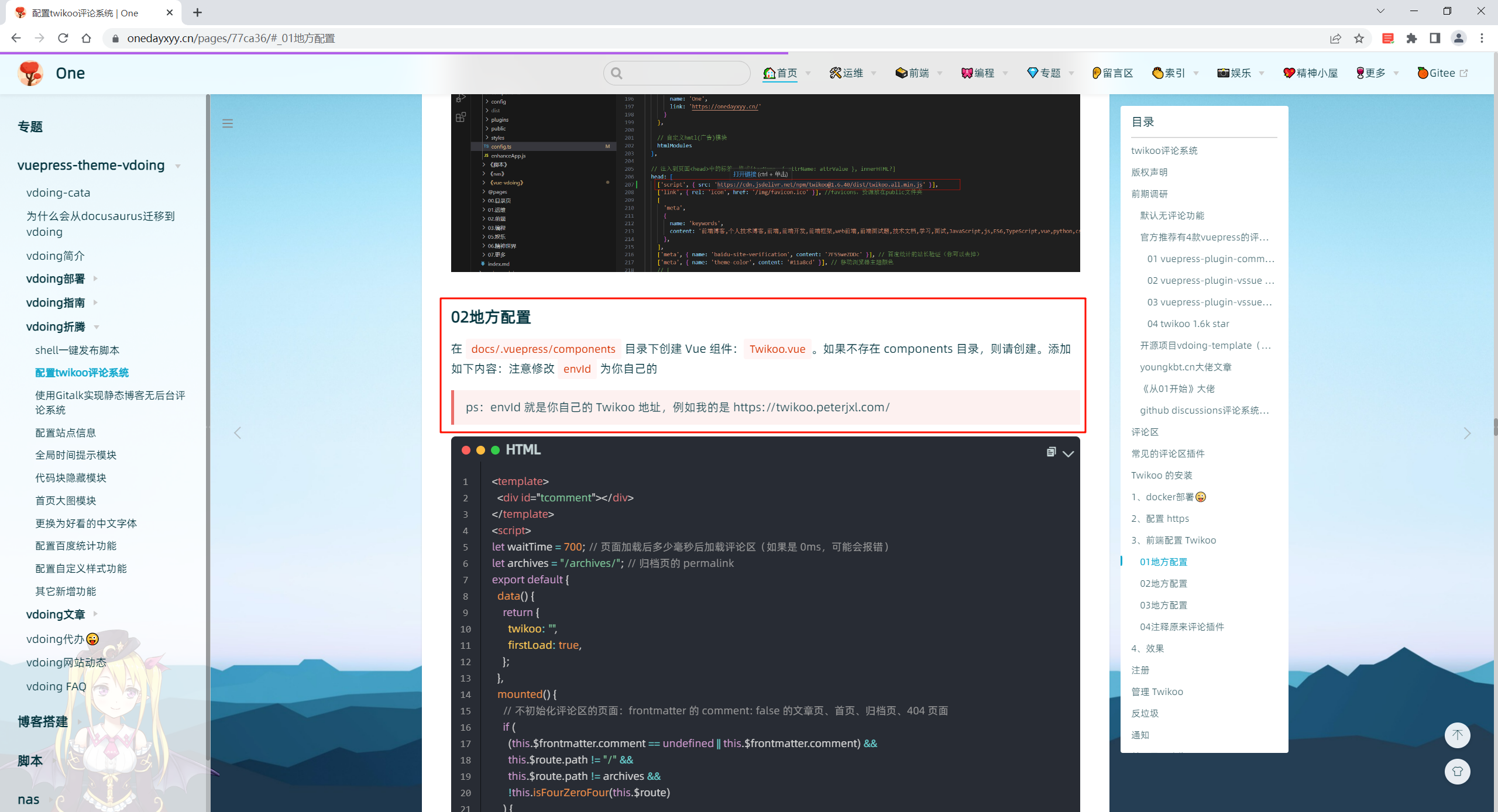
Task: Open Chrome profile avatar
Action: click(x=1458, y=38)
